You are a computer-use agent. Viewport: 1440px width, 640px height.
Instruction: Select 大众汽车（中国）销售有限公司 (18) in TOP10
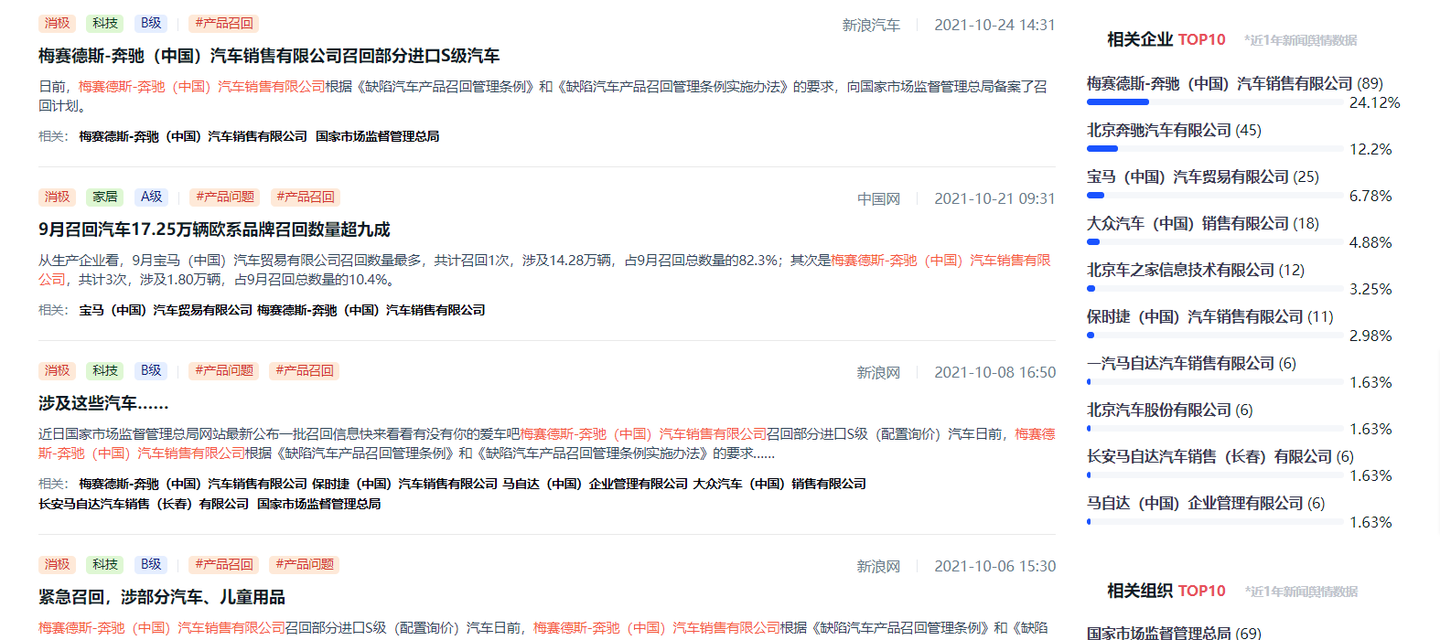point(1203,224)
